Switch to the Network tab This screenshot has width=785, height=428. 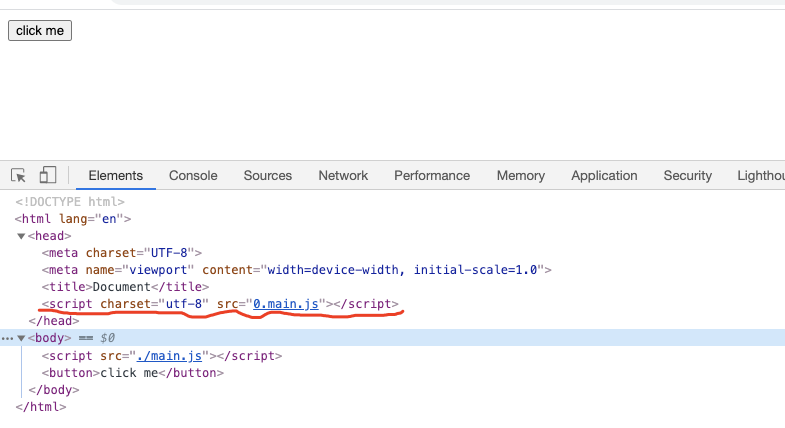343,176
